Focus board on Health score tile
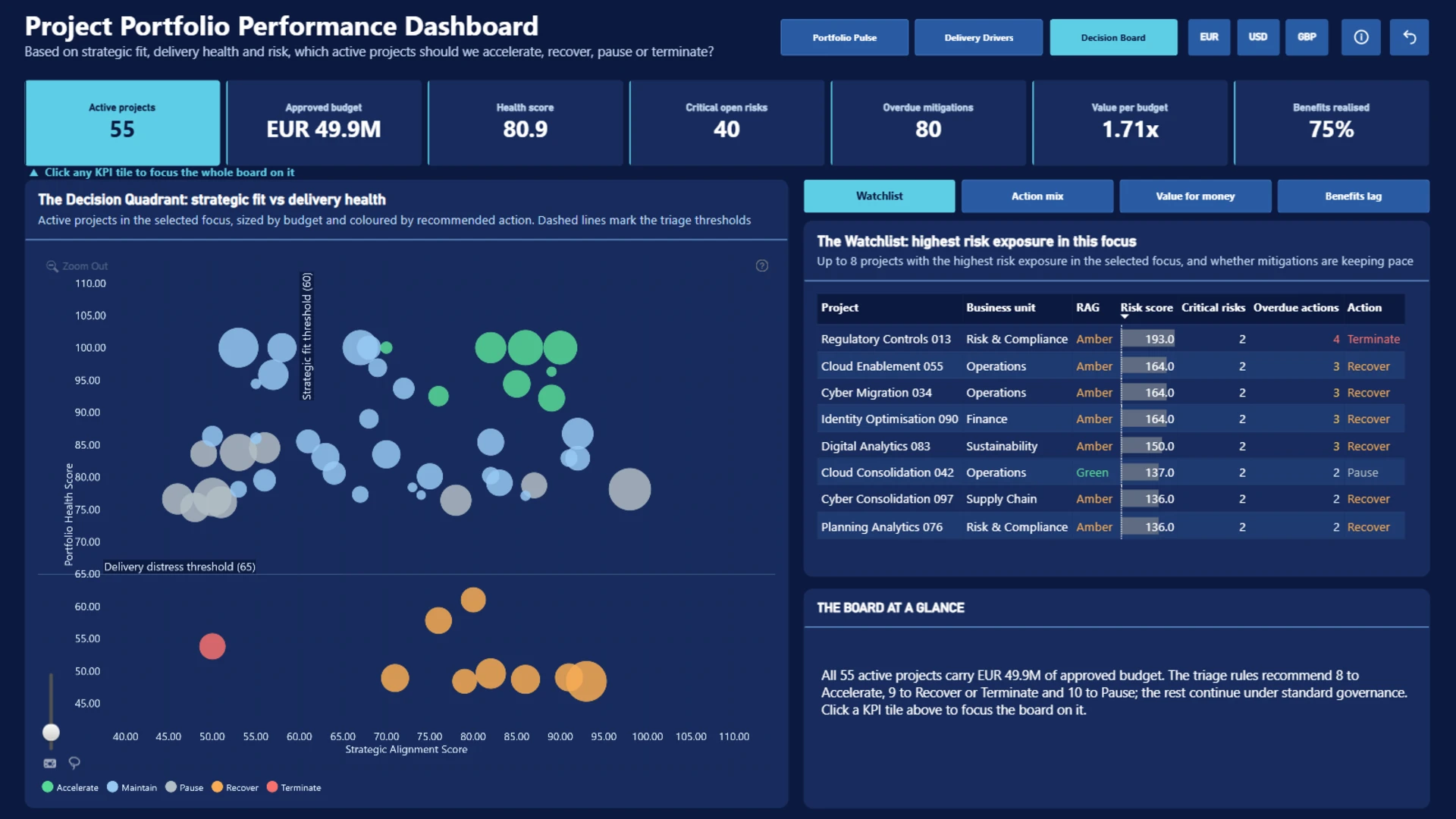Image resolution: width=1456 pixels, height=819 pixels. pos(526,123)
